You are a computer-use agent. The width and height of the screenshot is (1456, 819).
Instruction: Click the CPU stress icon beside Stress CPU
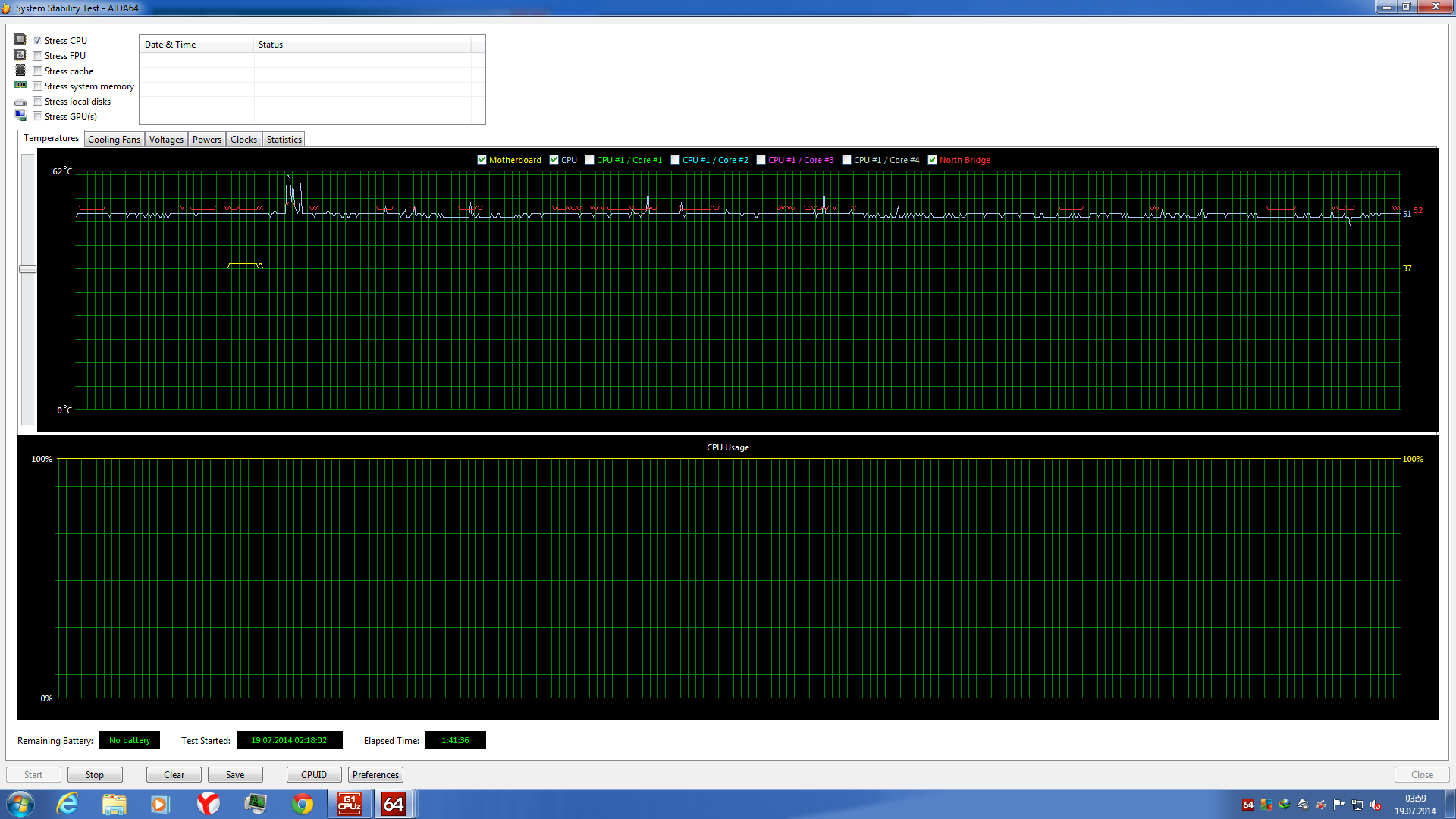(x=20, y=39)
